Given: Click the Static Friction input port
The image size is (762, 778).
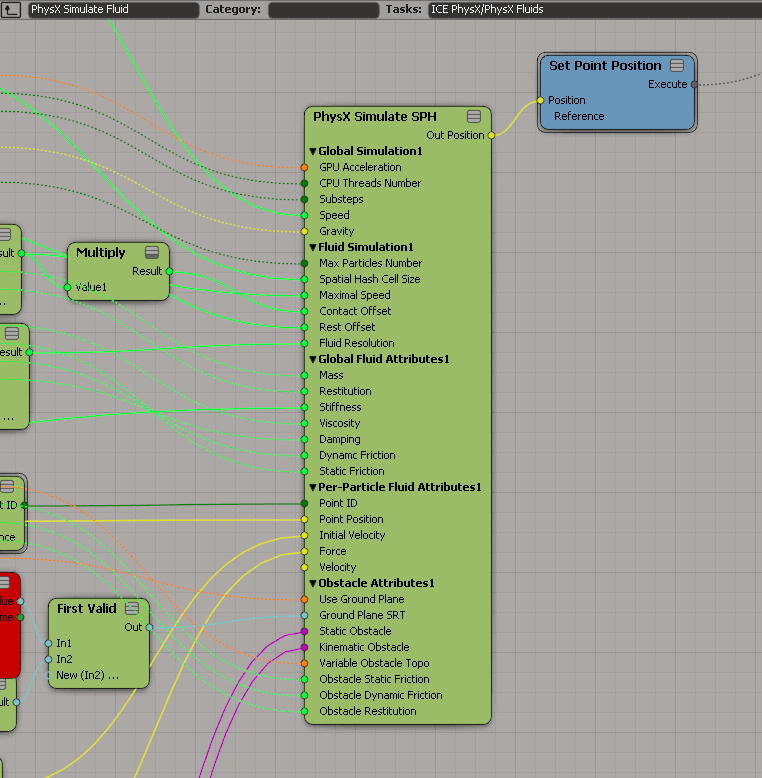Looking at the screenshot, I should click(x=305, y=471).
